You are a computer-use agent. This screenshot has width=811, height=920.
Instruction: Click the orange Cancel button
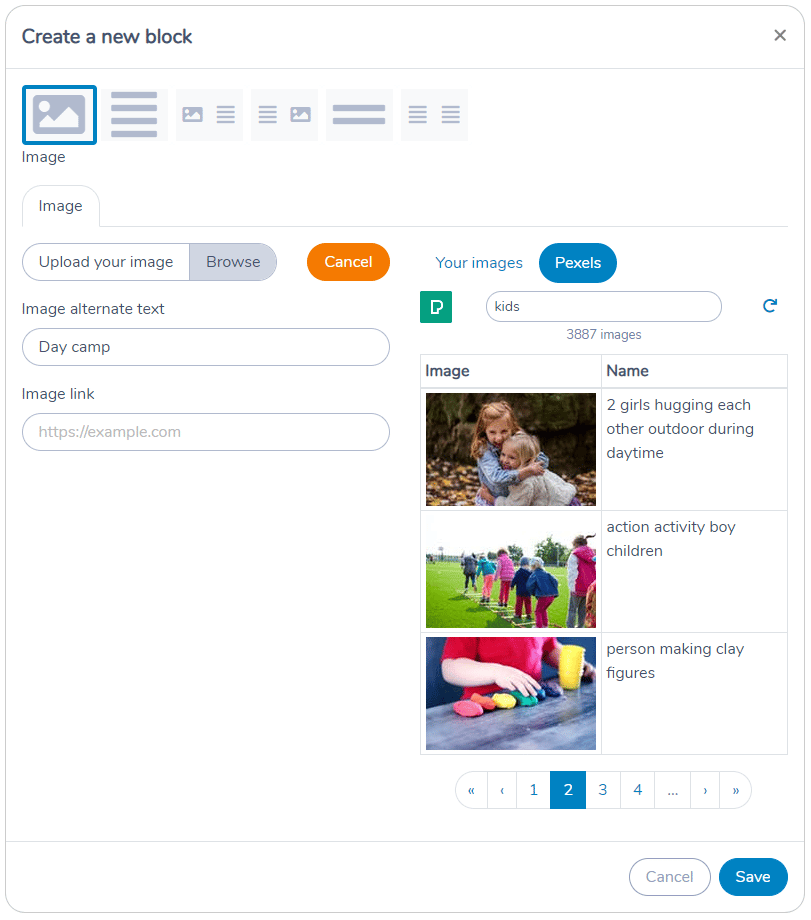[349, 262]
